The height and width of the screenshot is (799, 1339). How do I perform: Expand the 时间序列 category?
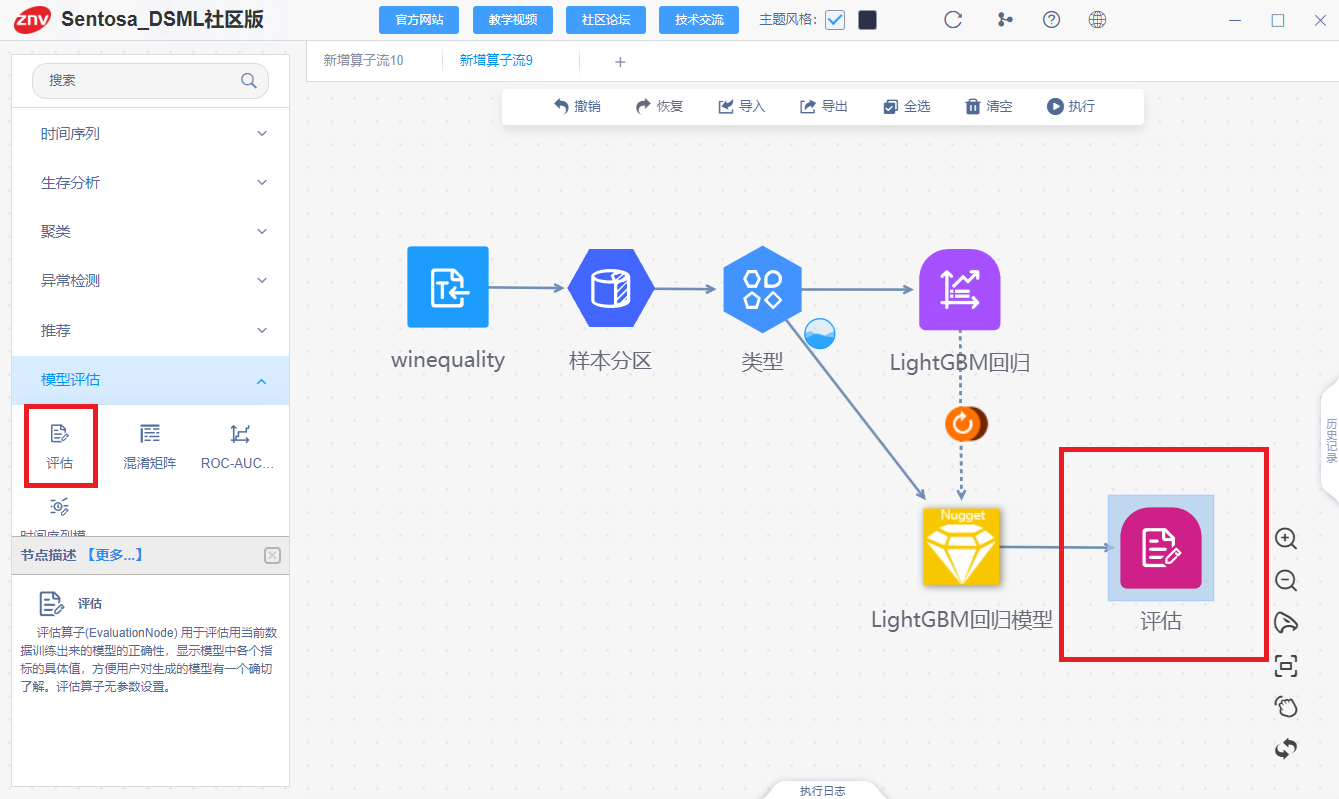(x=151, y=133)
